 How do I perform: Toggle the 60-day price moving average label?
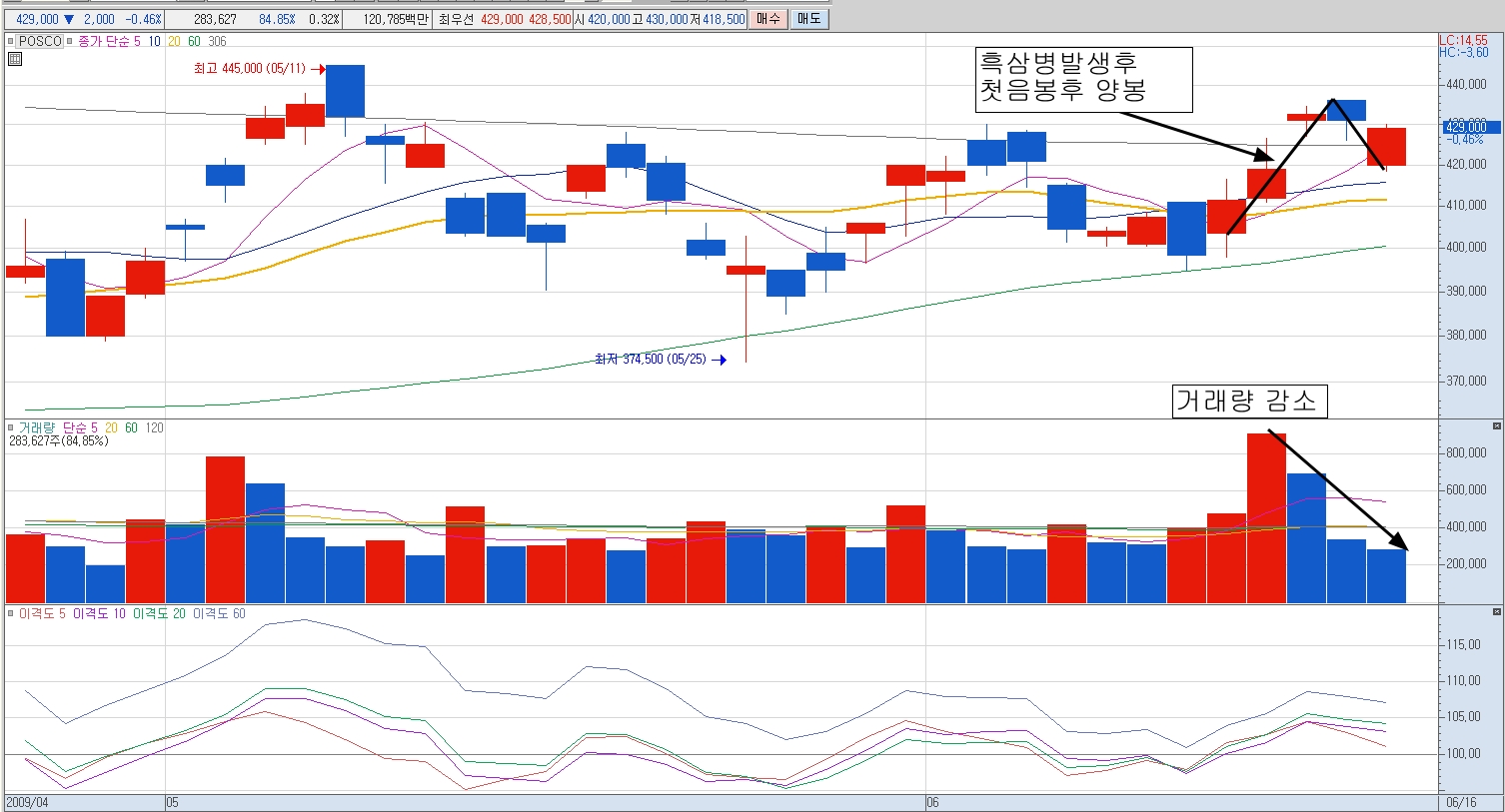(x=194, y=41)
